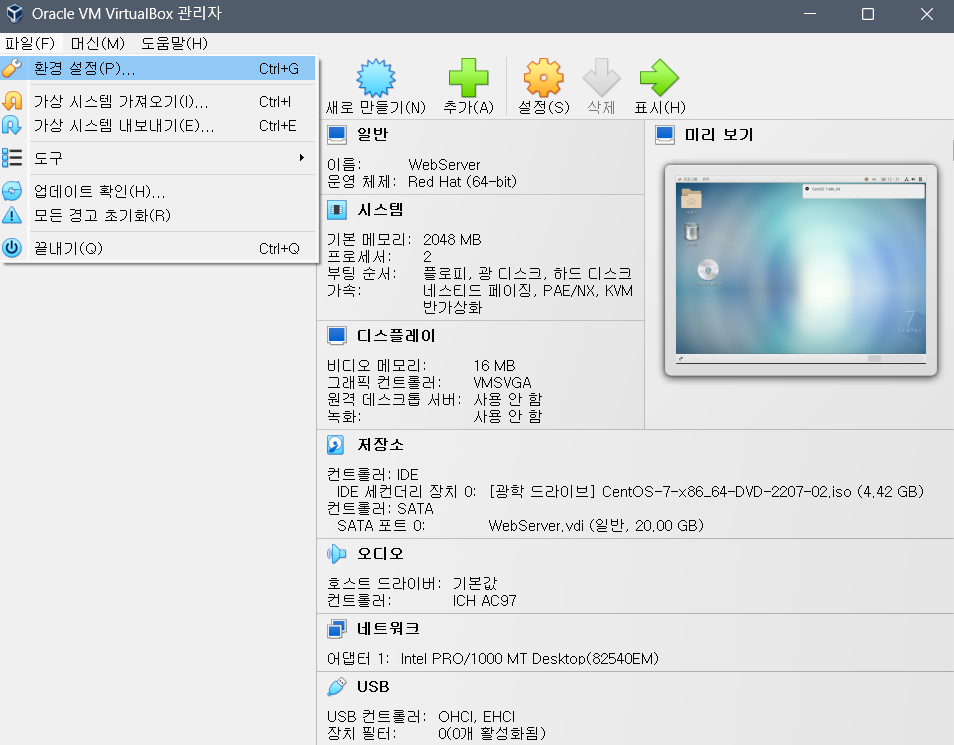Click the VMSVGA graphics controller value
The height and width of the screenshot is (745, 954).
[503, 383]
